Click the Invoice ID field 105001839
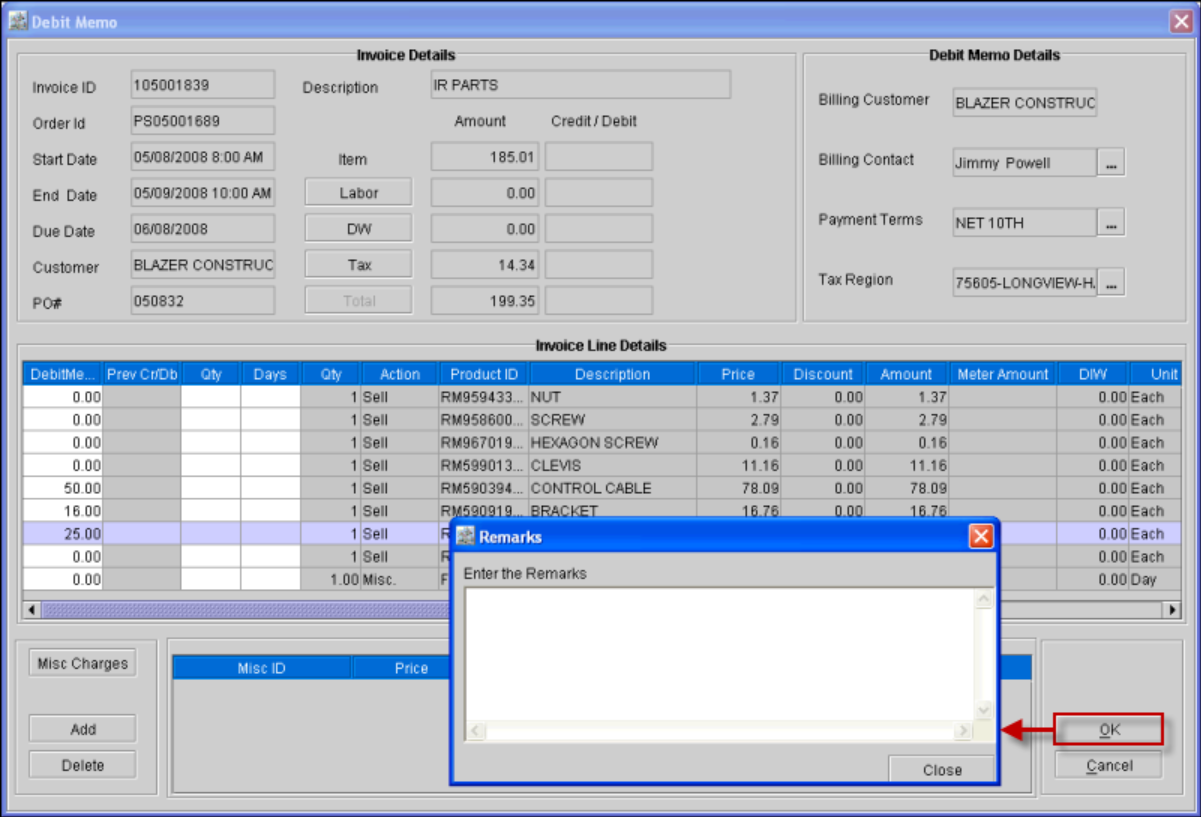This screenshot has width=1201, height=817. point(202,85)
